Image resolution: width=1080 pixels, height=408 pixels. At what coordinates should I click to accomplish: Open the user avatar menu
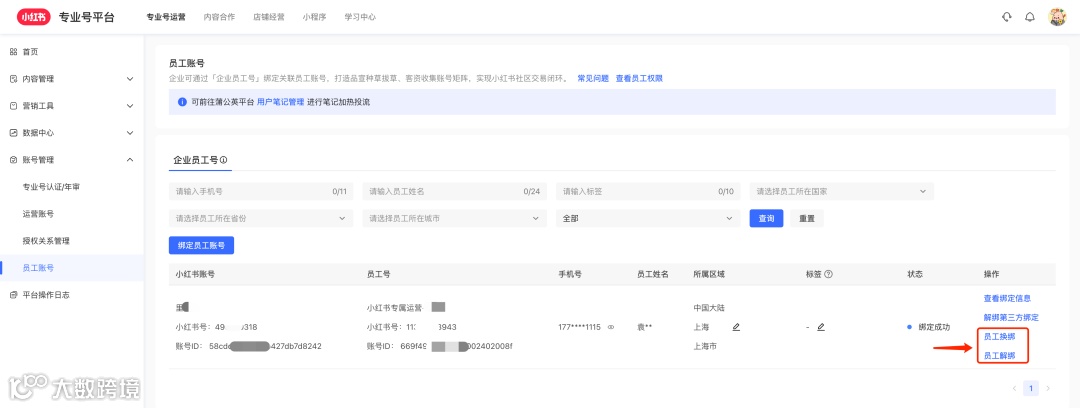(x=1057, y=17)
